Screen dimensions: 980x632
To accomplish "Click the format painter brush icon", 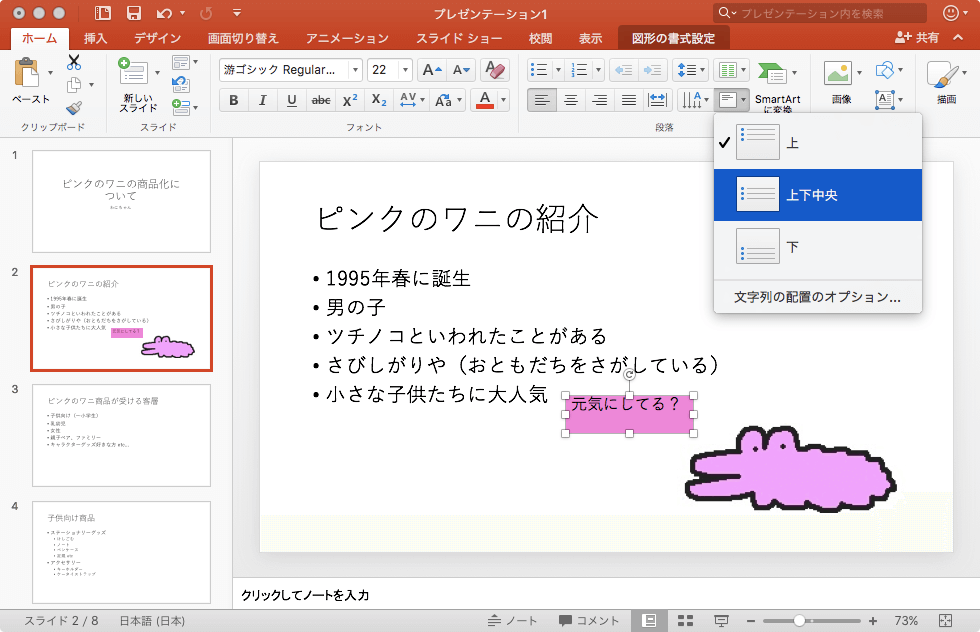I will coord(74,107).
